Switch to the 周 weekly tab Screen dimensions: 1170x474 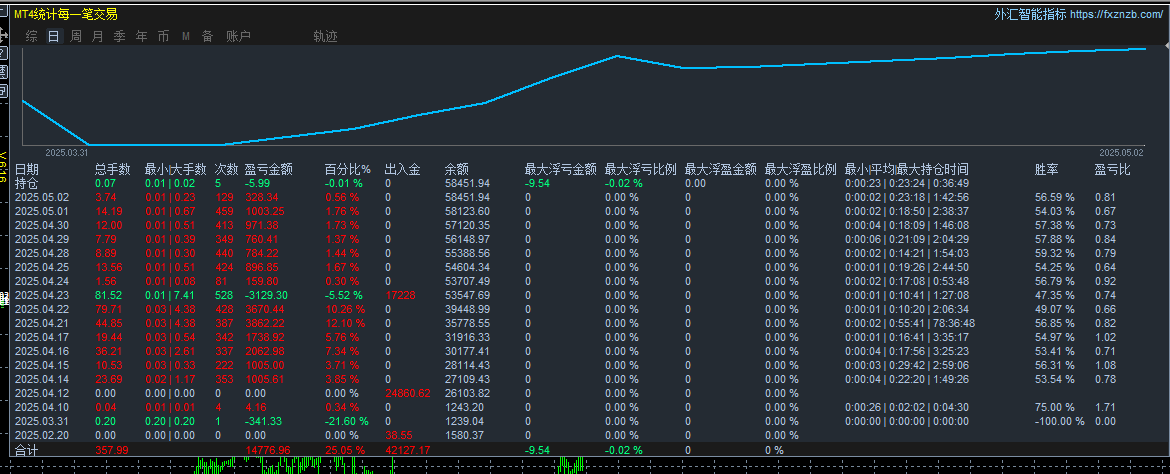(76, 36)
